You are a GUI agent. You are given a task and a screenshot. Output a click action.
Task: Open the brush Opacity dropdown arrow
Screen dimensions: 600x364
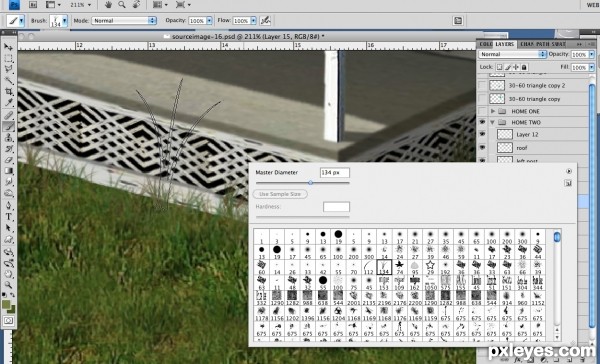209,21
